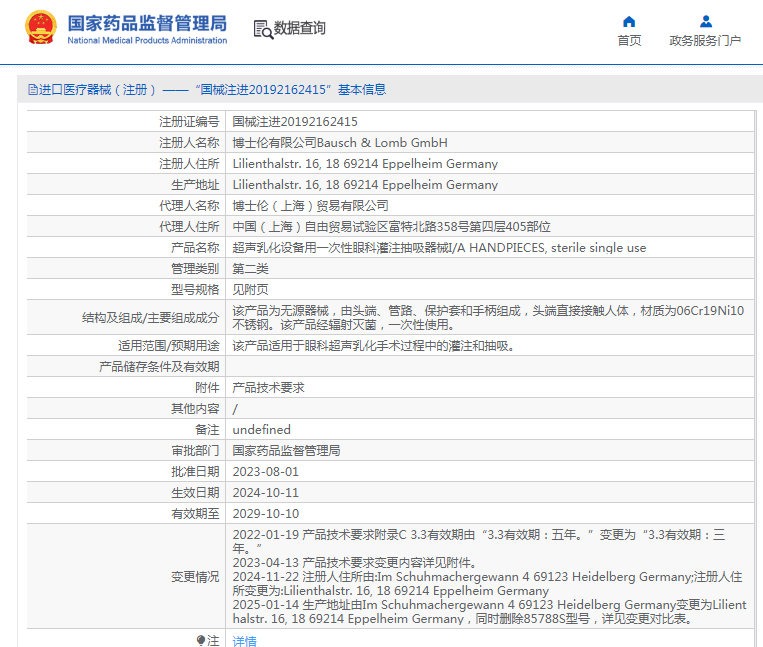Image resolution: width=763 pixels, height=647 pixels.
Task: Click the 代理人住所 address value
Action: pos(391,227)
